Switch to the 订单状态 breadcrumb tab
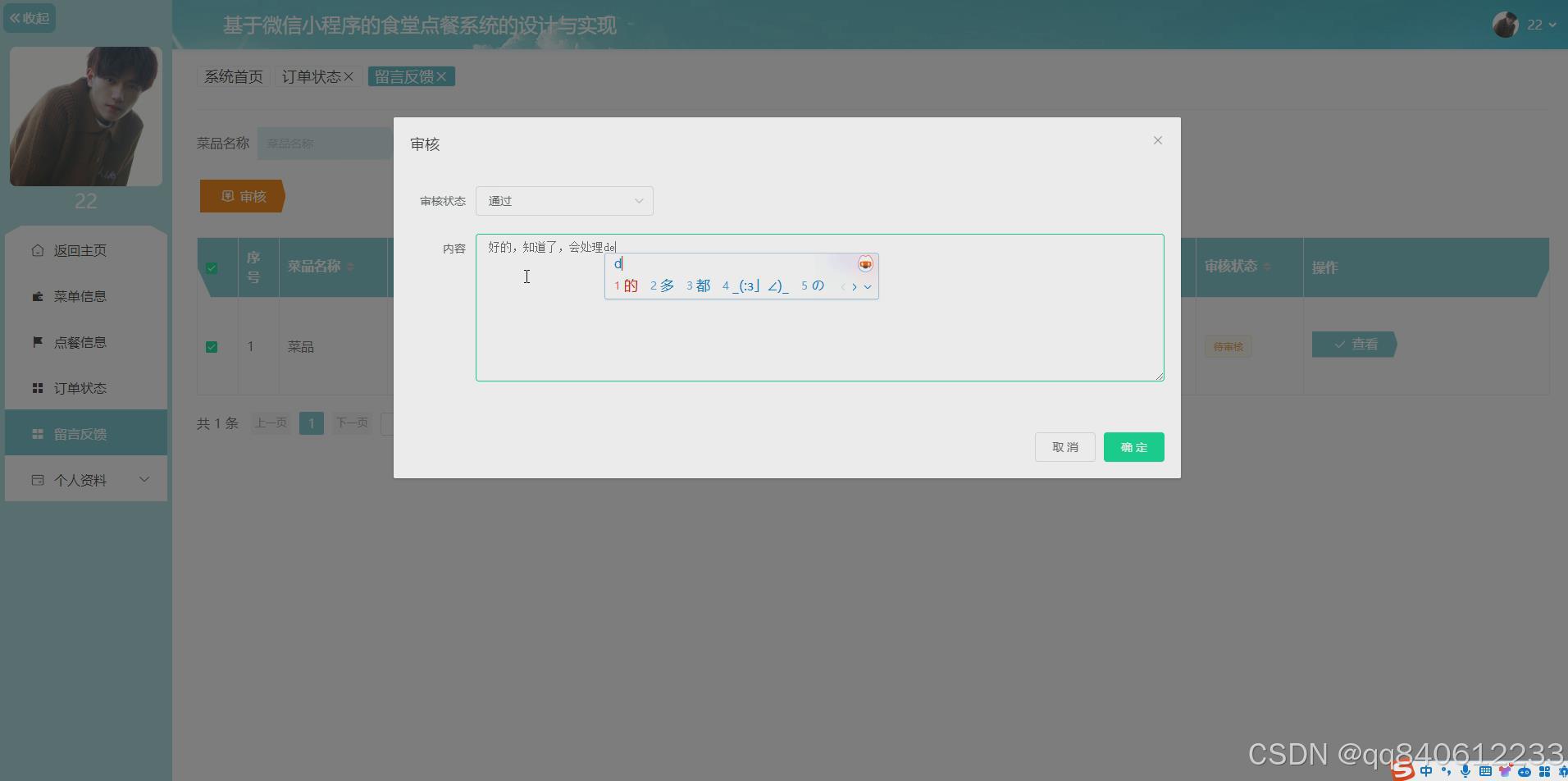Viewport: 1568px width, 781px height. (310, 76)
